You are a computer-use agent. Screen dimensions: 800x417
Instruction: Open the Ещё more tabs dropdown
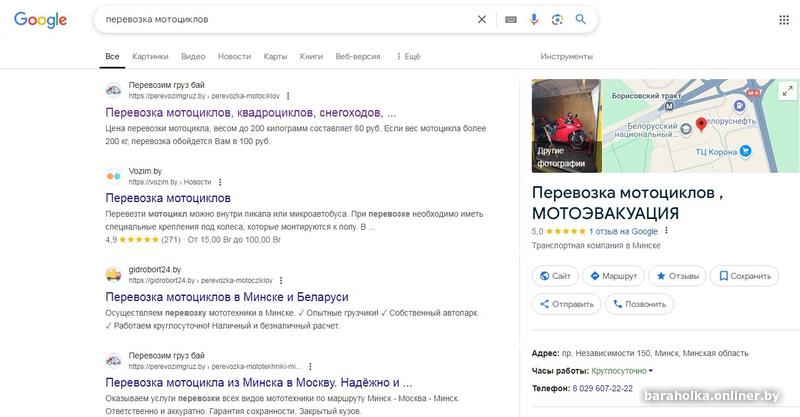tap(408, 57)
